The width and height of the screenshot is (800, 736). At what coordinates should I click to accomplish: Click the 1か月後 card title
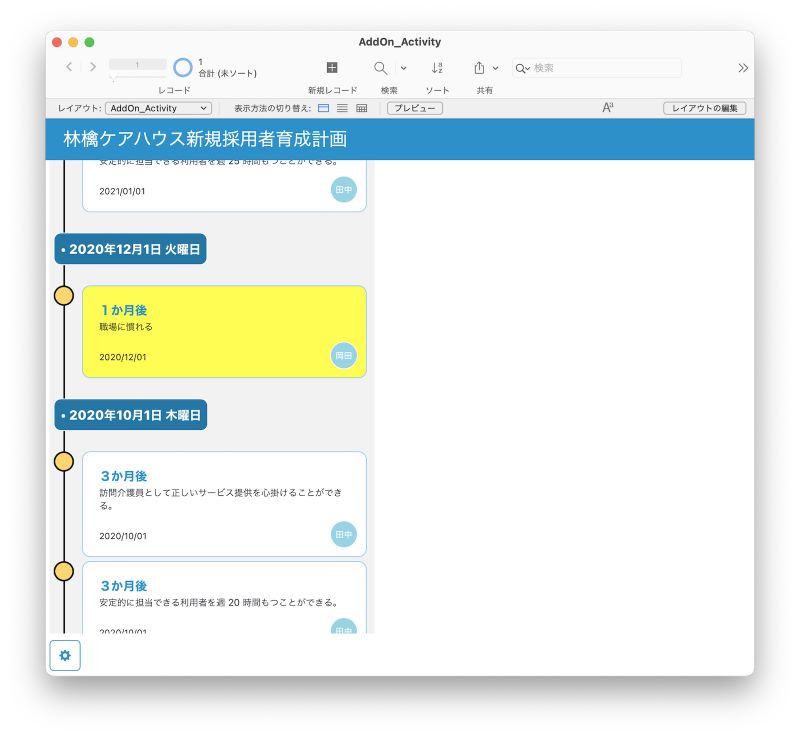point(124,310)
